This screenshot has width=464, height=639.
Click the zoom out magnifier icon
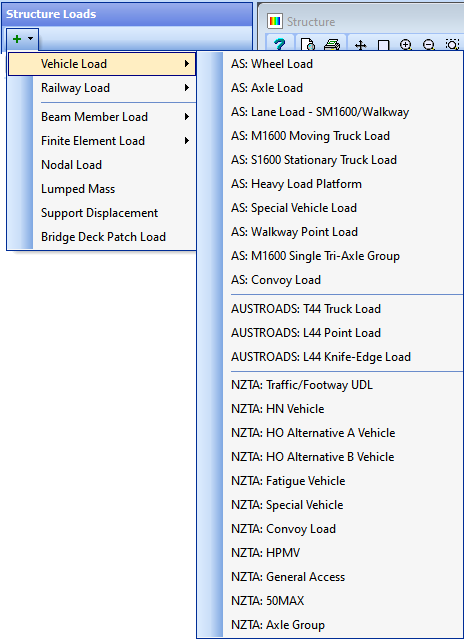tap(429, 44)
